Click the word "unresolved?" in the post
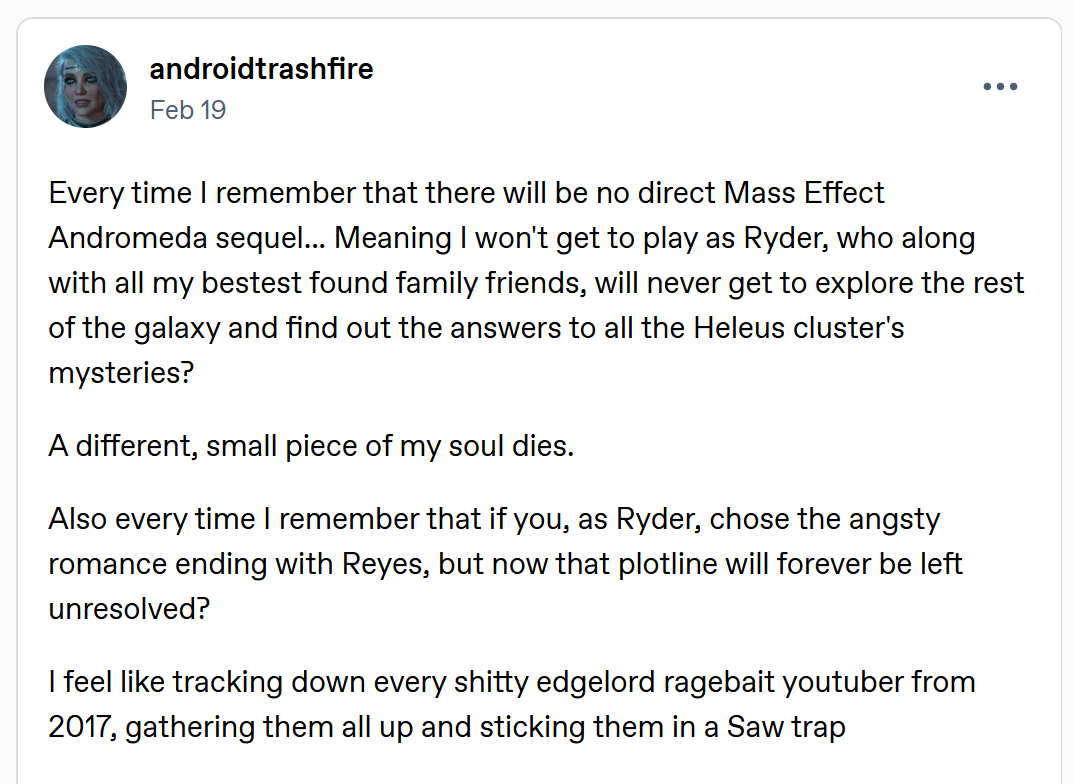 [x=129, y=609]
